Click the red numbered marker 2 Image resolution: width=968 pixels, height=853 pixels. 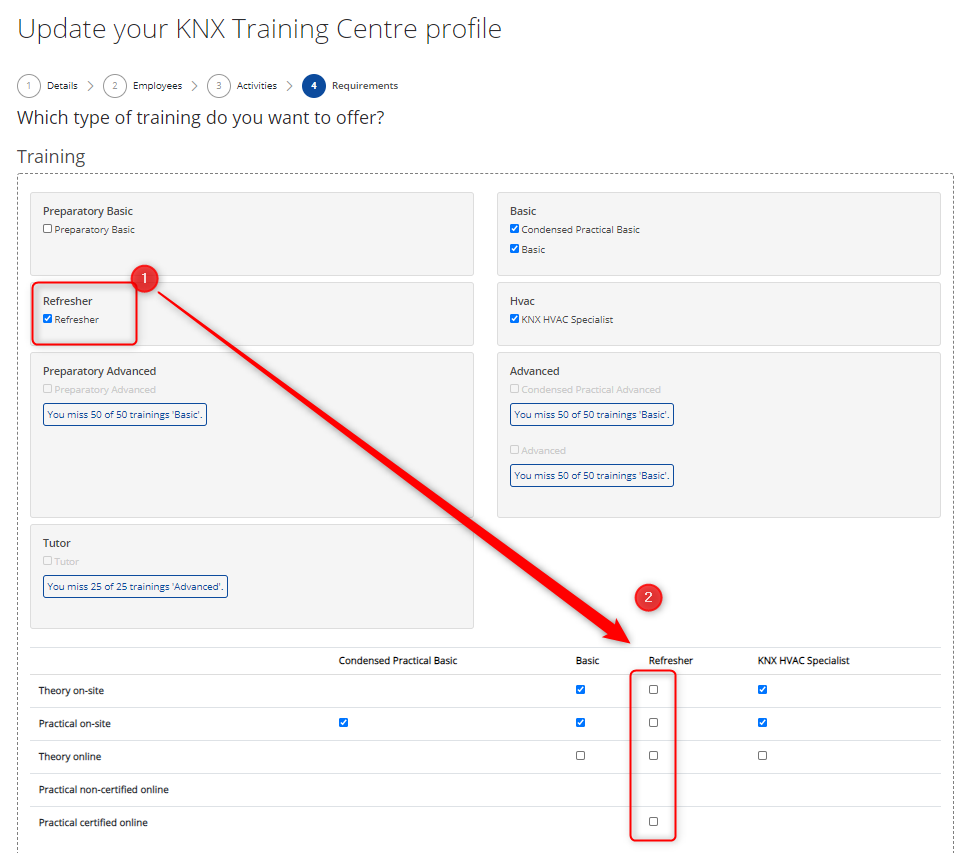(x=649, y=597)
